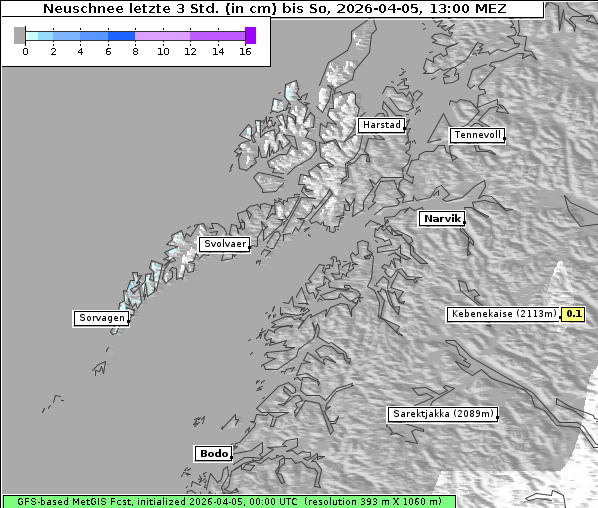Click the gray zero-snow legend swatch
Image resolution: width=598 pixels, height=508 pixels.
pos(19,35)
